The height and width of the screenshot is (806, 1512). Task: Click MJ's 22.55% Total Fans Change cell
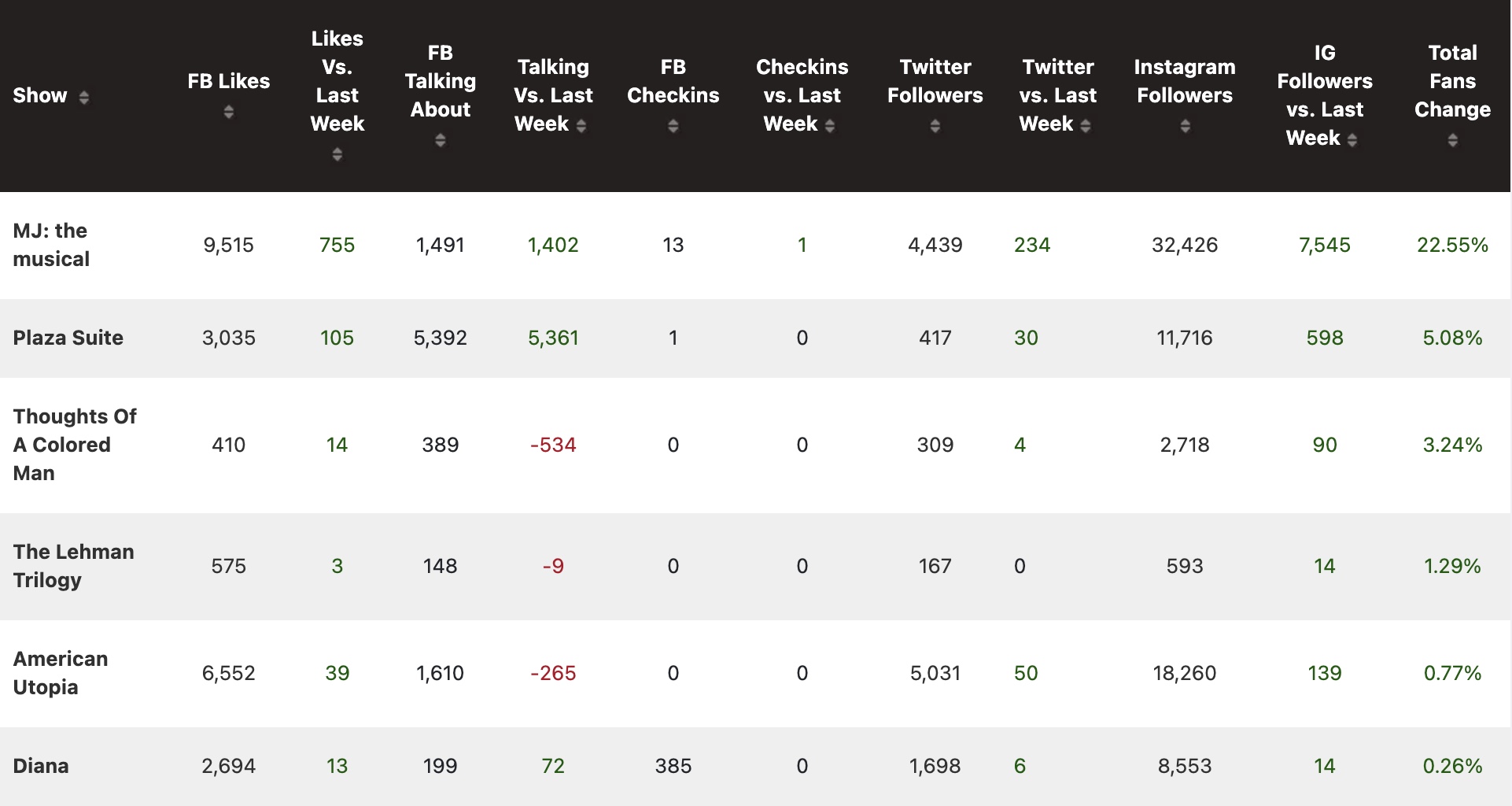point(1452,245)
